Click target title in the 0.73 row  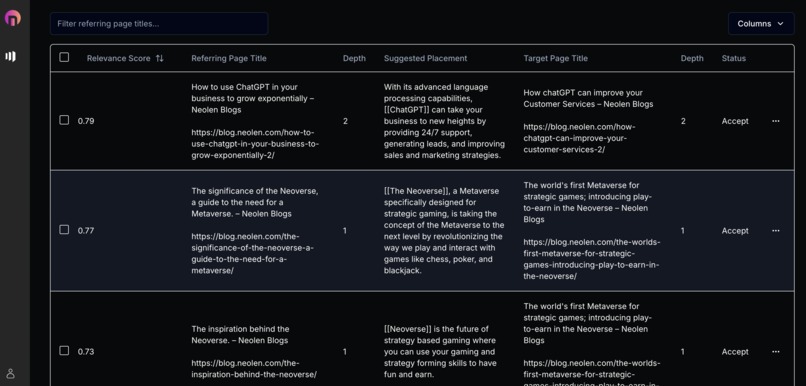588,323
